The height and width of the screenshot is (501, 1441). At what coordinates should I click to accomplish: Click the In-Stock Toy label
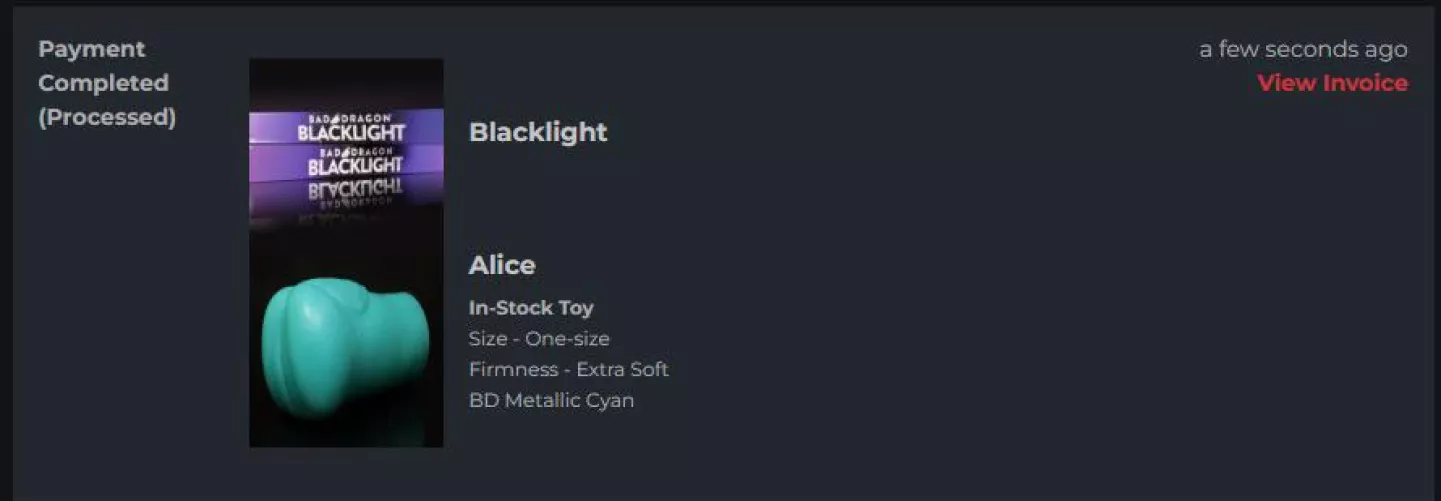(531, 308)
